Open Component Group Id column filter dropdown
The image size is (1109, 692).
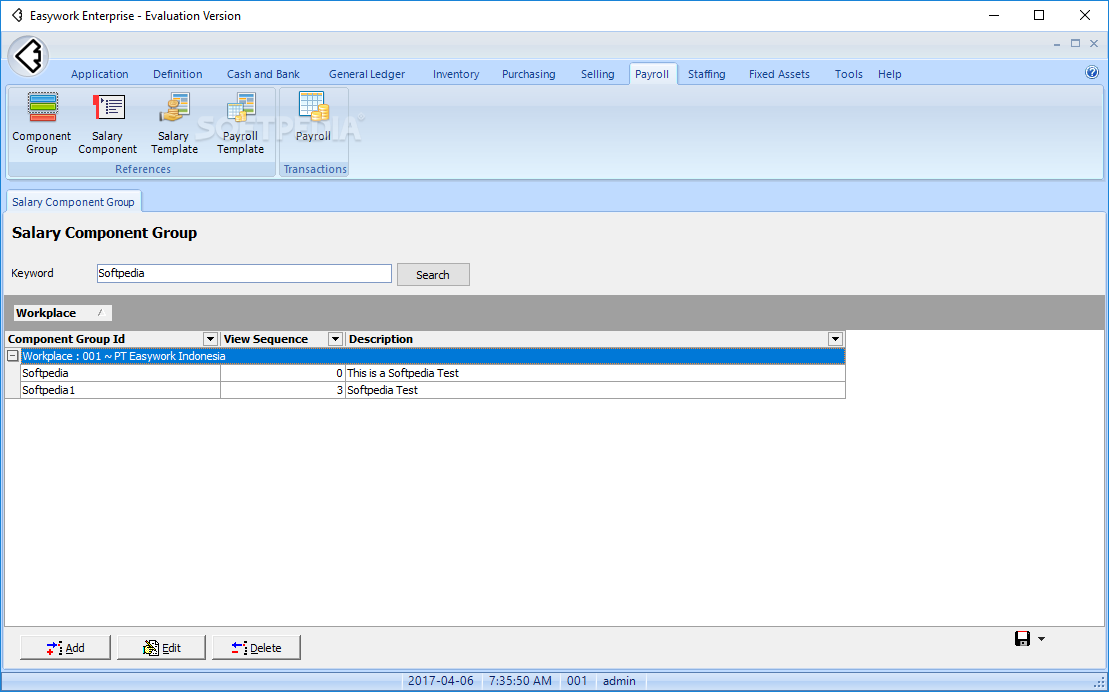pos(210,339)
